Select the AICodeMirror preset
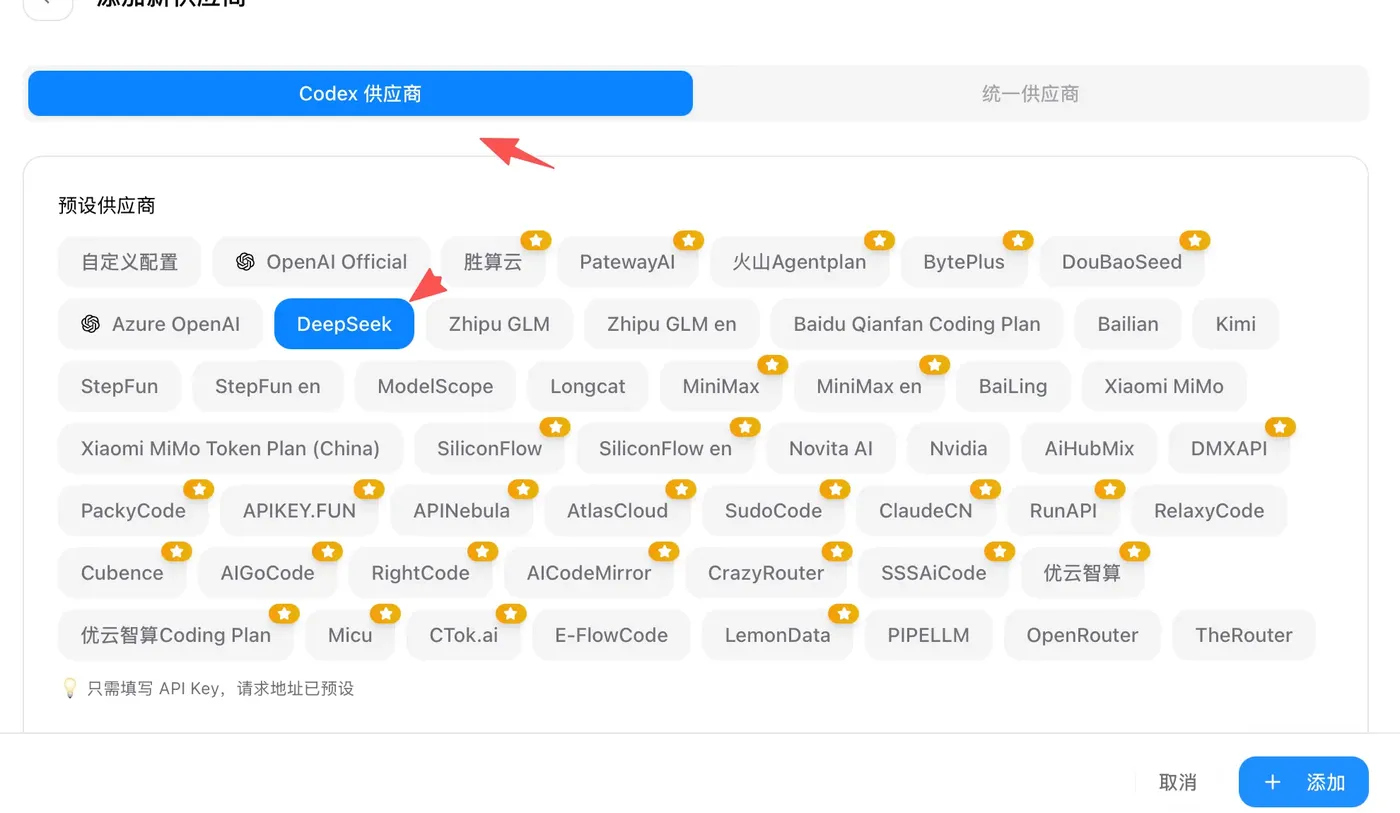This screenshot has height=813, width=1400. pos(589,572)
